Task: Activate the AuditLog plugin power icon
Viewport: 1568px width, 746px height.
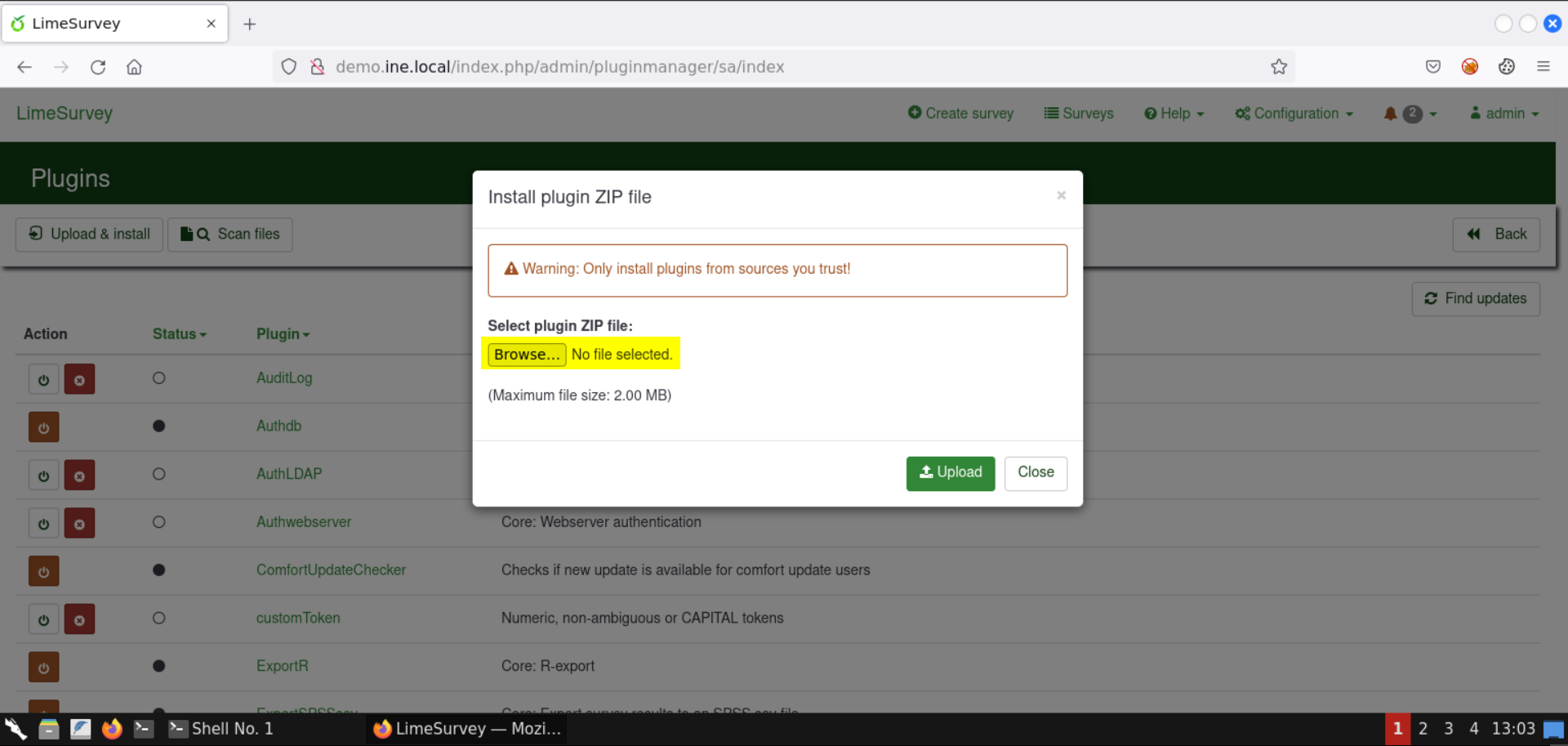Action: (x=44, y=380)
